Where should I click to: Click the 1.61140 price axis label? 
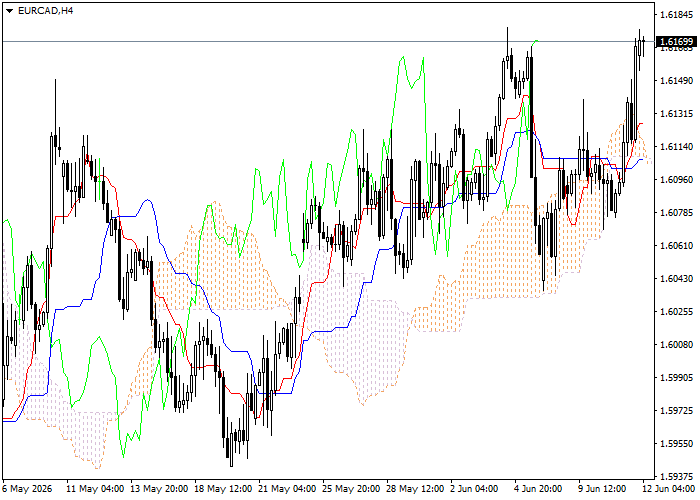pyautogui.click(x=677, y=147)
